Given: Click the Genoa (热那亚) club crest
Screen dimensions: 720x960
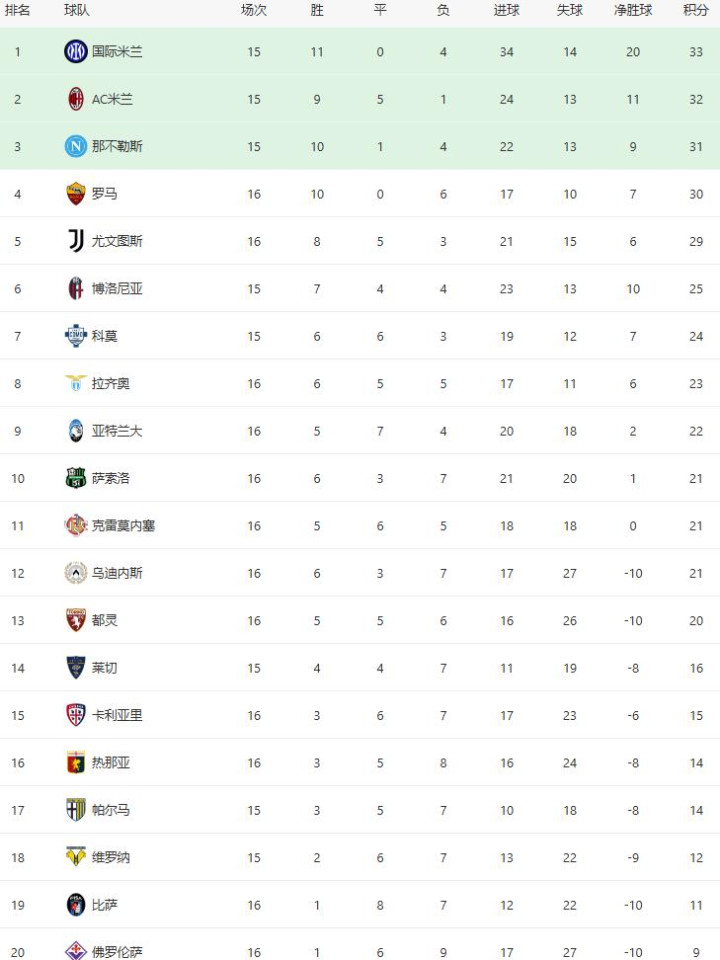Looking at the screenshot, I should [x=76, y=763].
